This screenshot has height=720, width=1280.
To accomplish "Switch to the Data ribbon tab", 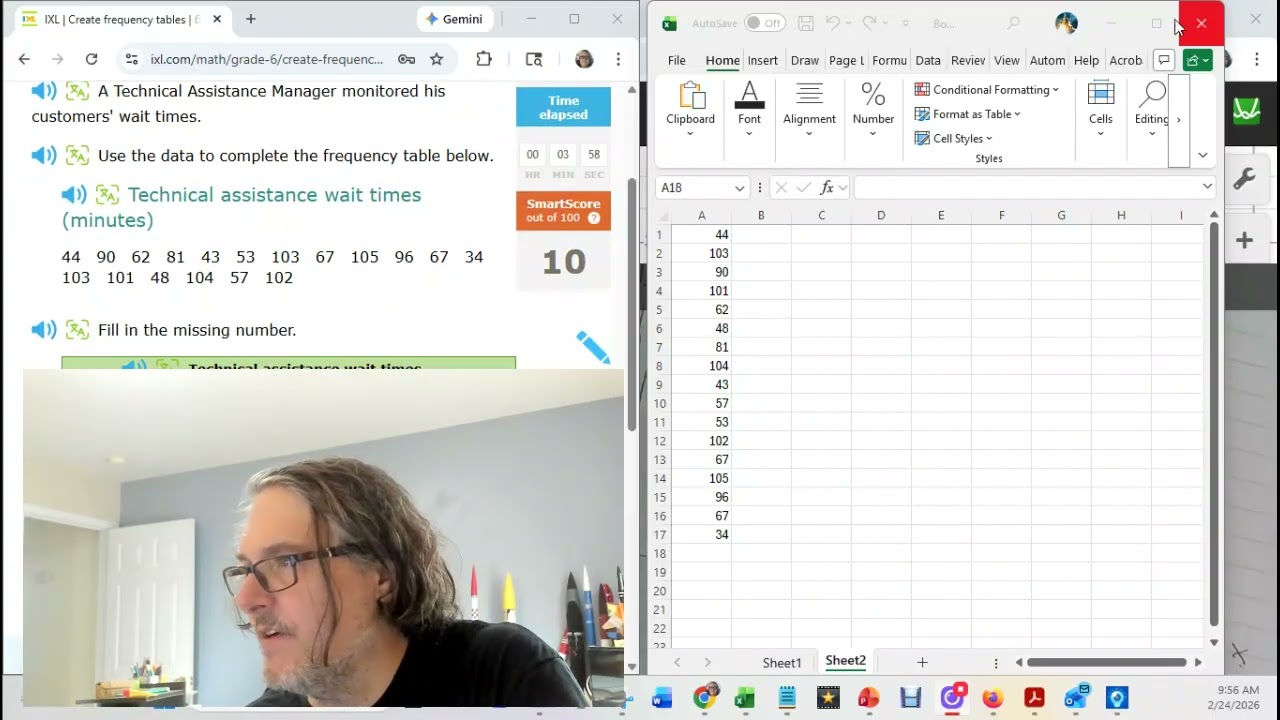I will tap(928, 60).
